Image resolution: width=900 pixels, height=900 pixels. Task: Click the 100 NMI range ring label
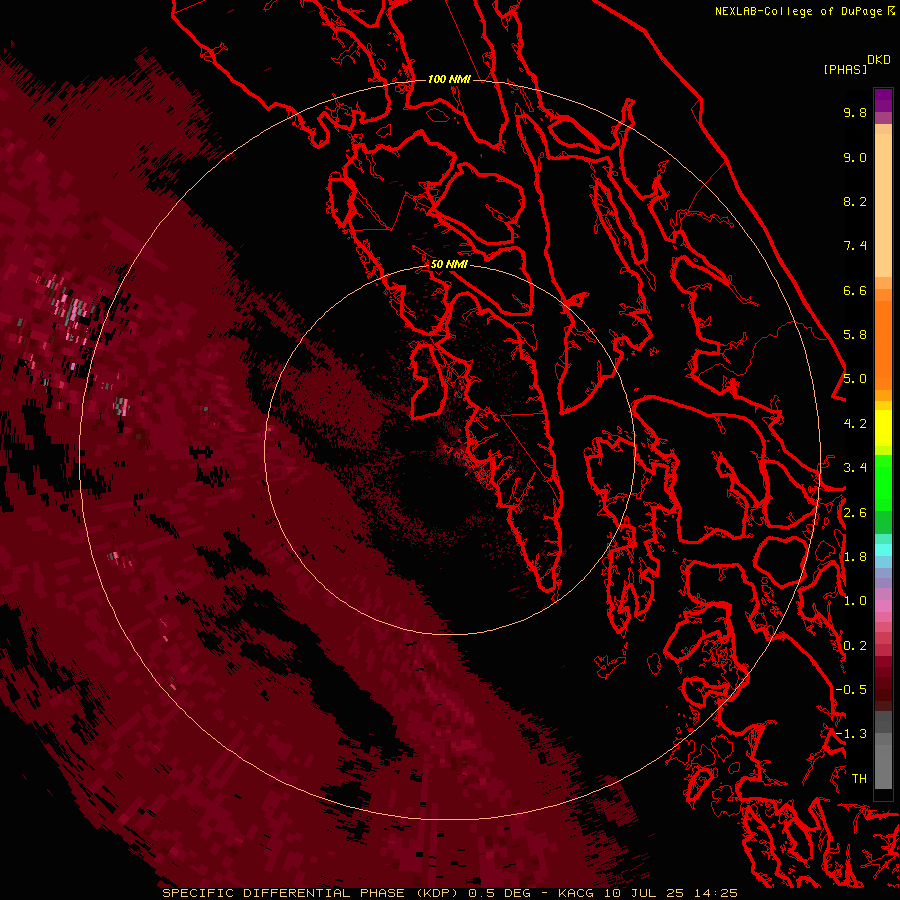449,79
